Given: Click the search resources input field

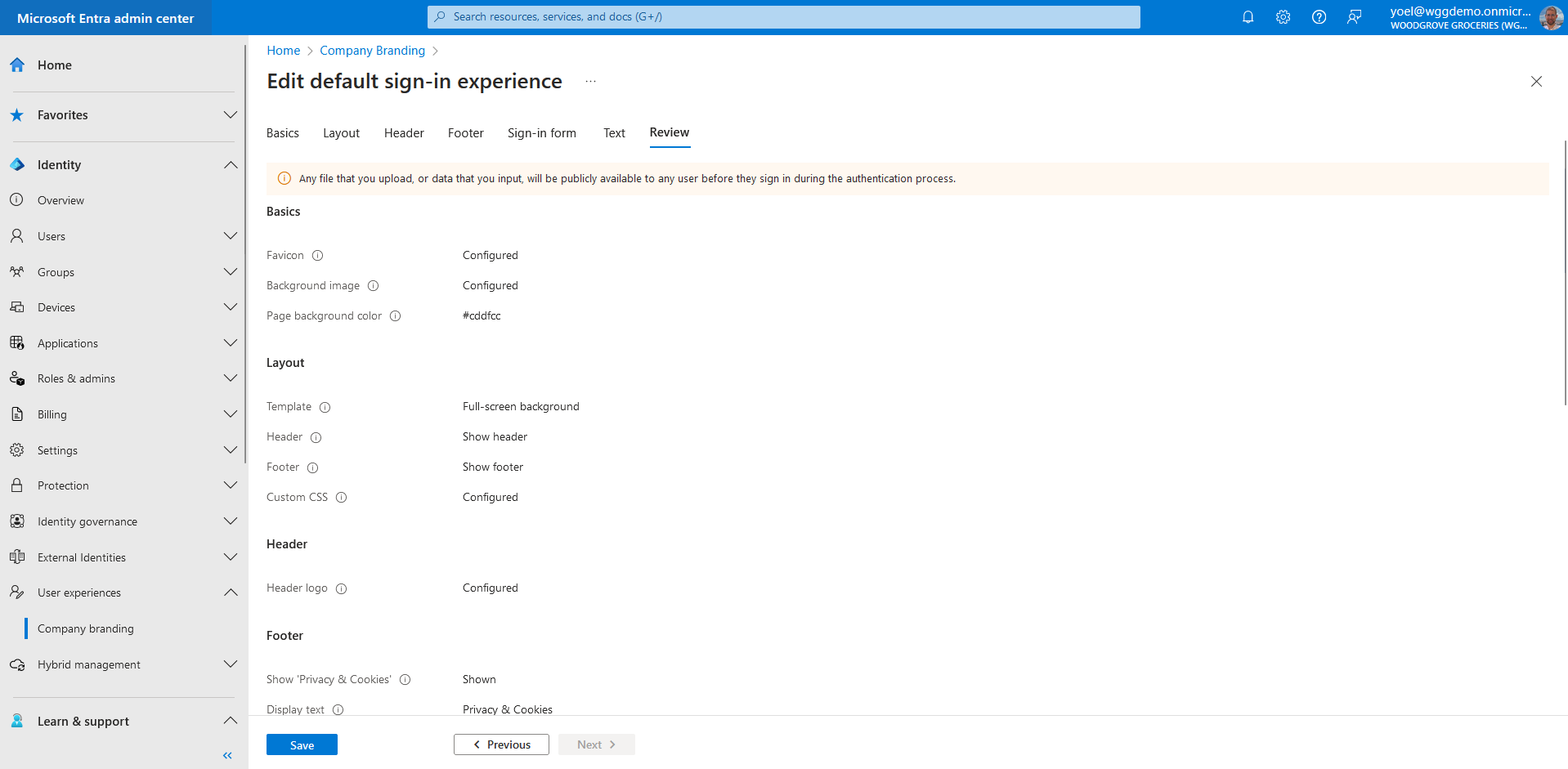Looking at the screenshot, I should (783, 17).
